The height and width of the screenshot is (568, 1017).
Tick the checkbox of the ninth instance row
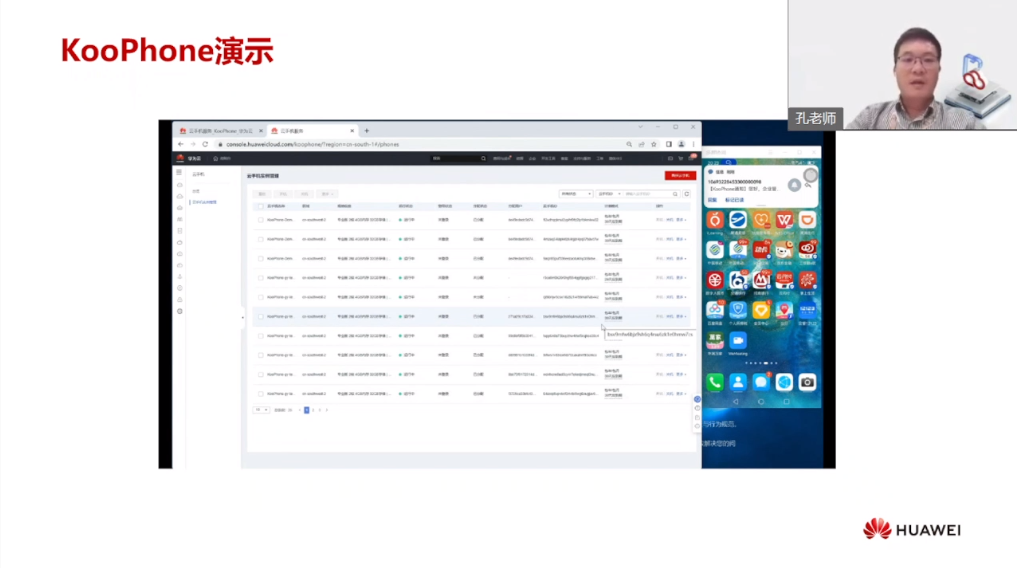[261, 374]
